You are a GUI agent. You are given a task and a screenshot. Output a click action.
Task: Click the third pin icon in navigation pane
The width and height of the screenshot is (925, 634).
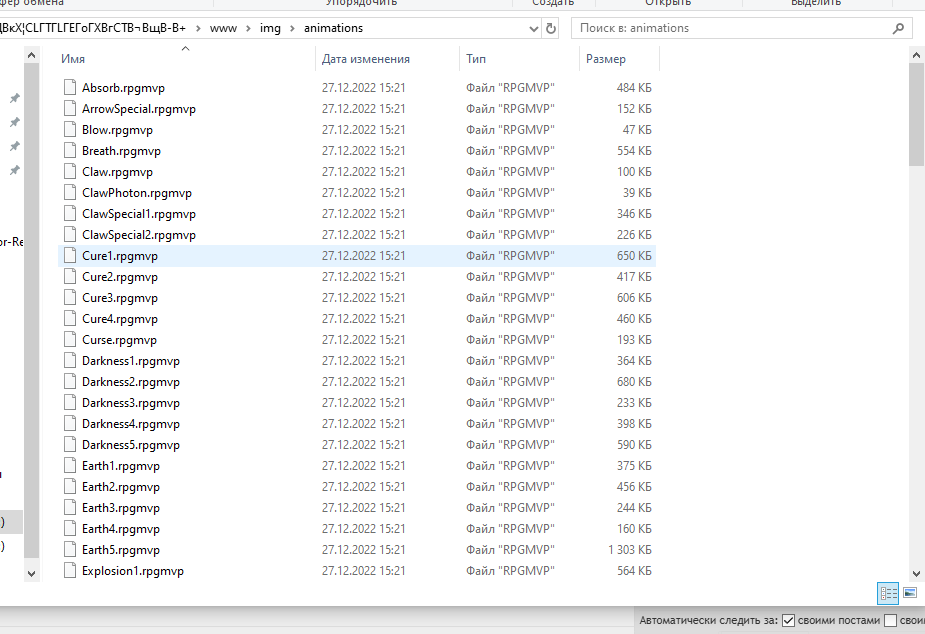tap(15, 146)
